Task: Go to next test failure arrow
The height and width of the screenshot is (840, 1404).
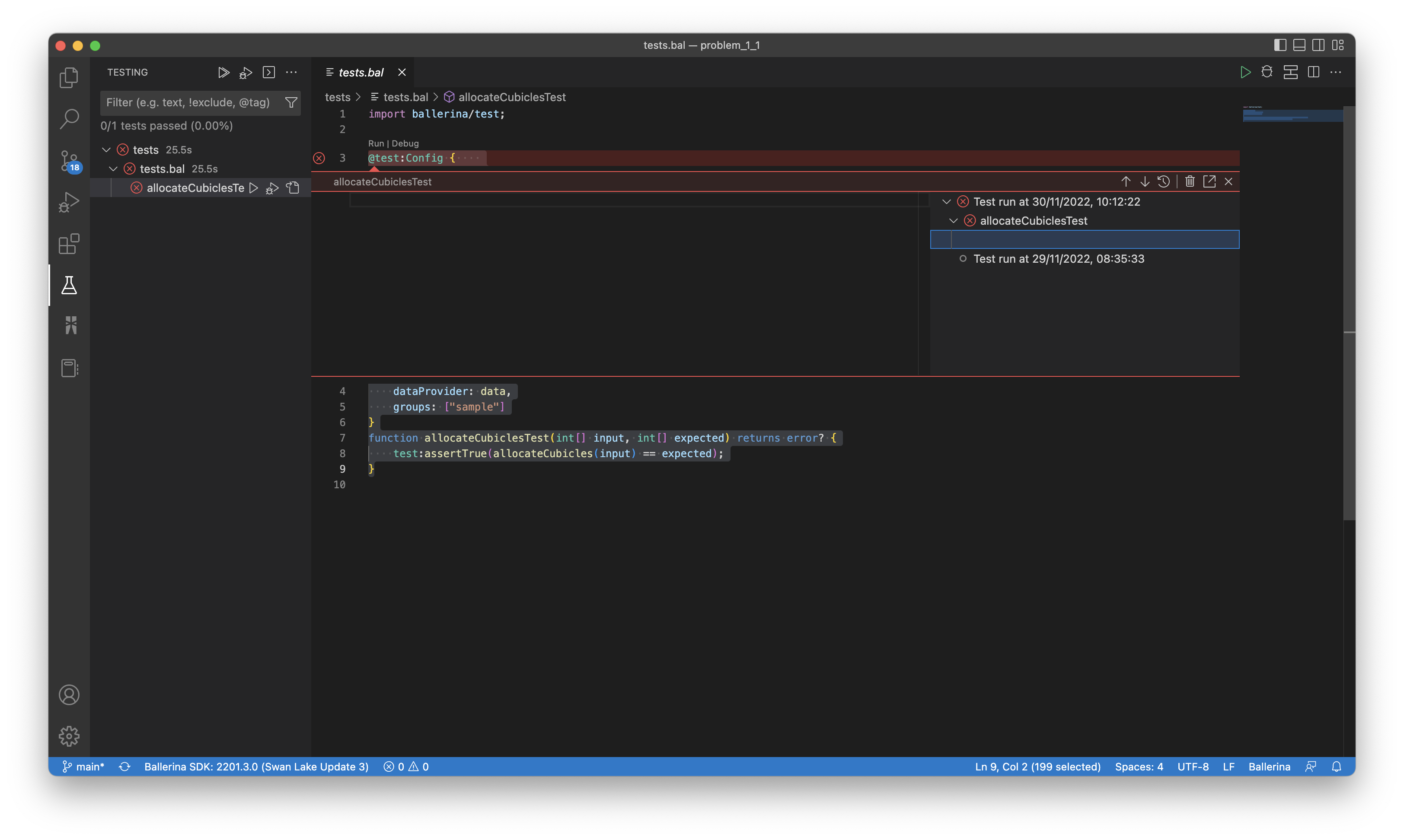Action: pos(1144,181)
